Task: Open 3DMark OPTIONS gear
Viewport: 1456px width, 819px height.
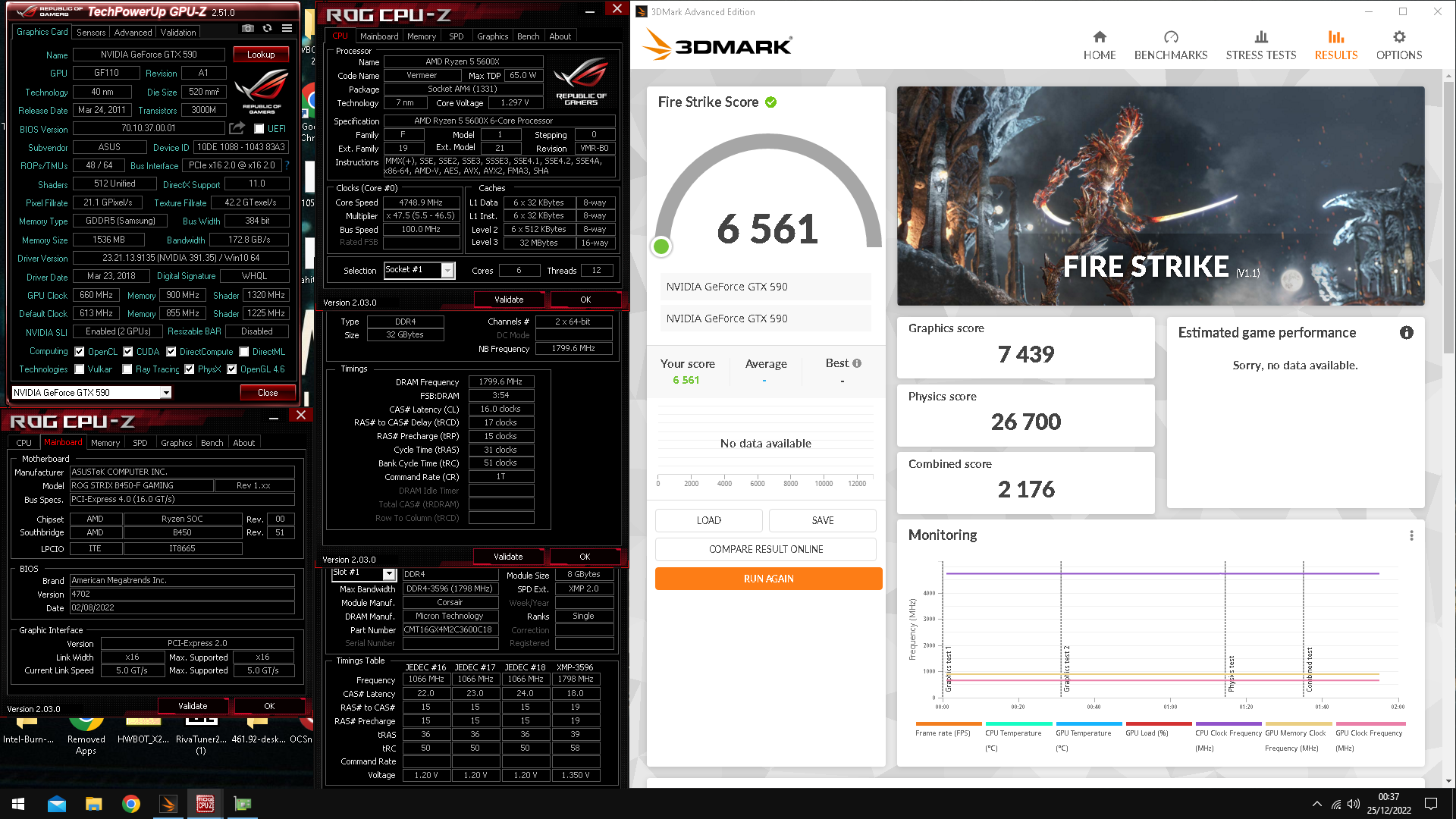Action: click(1399, 45)
